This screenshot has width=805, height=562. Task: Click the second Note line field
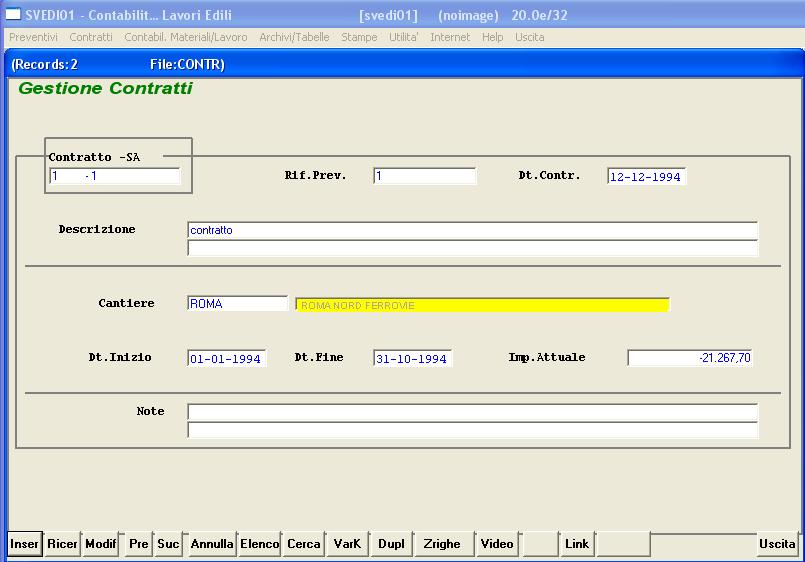[472, 430]
